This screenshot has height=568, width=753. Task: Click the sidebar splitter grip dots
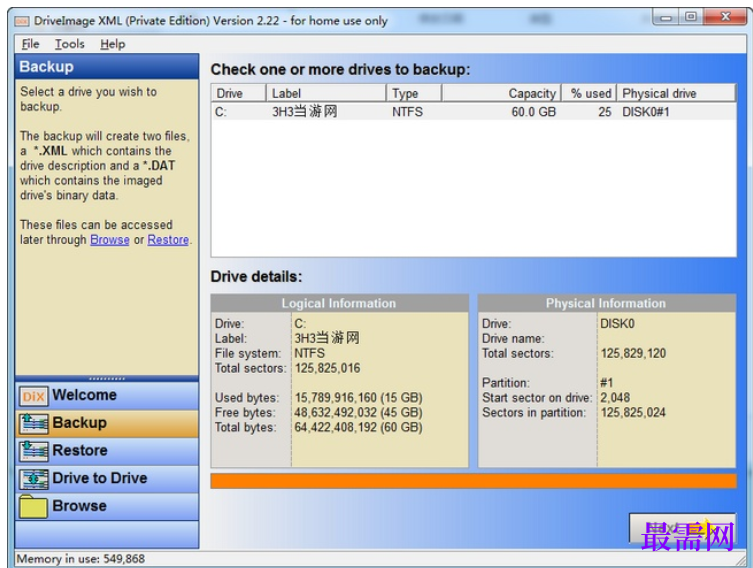pyautogui.click(x=107, y=379)
